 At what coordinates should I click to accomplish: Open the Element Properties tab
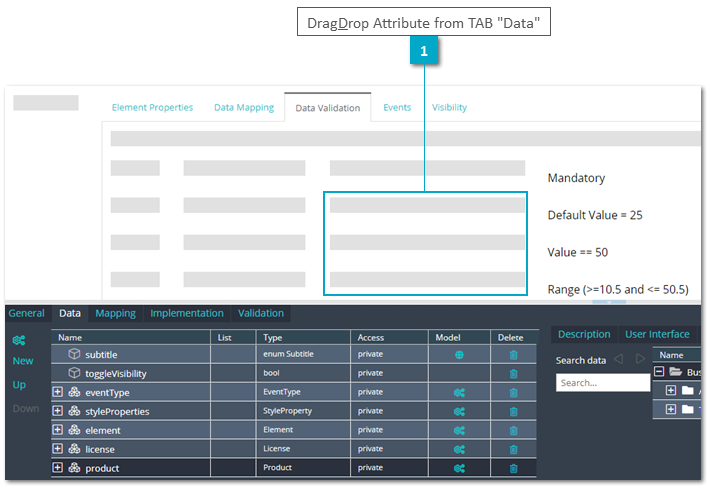(152, 107)
